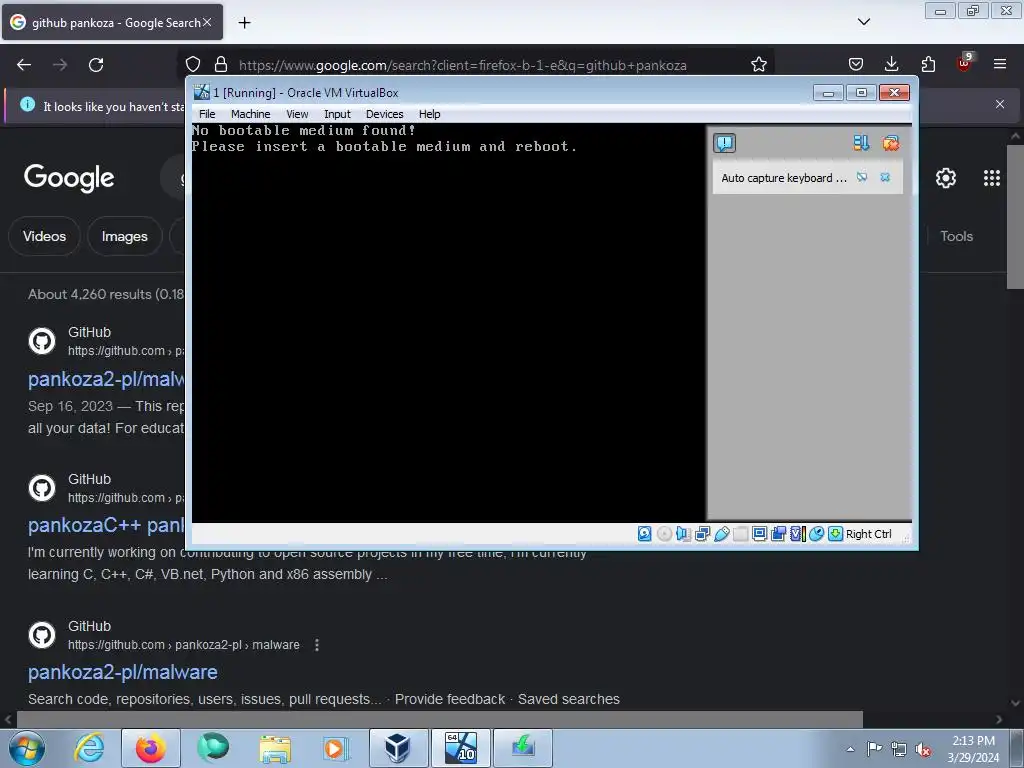Viewport: 1024px width, 768px height.
Task: Launch Internet Explorer from the taskbar
Action: pos(89,748)
